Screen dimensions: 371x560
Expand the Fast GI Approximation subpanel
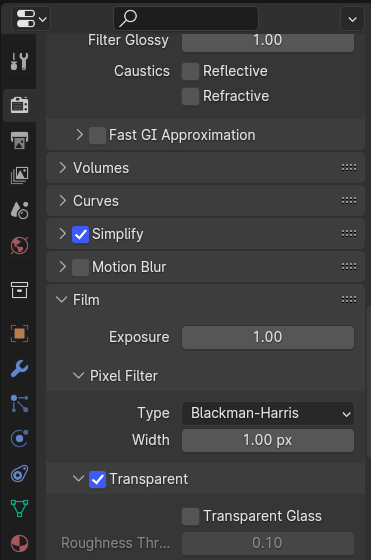[x=79, y=135]
